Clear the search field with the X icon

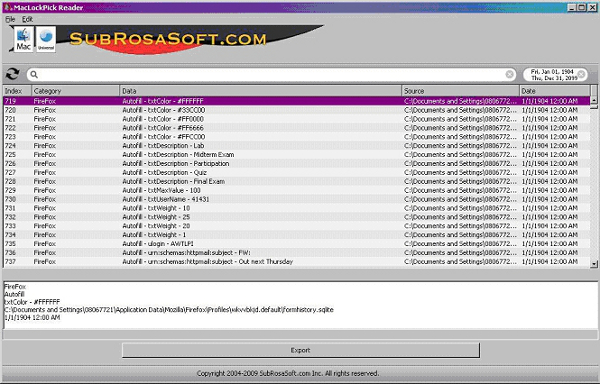509,74
